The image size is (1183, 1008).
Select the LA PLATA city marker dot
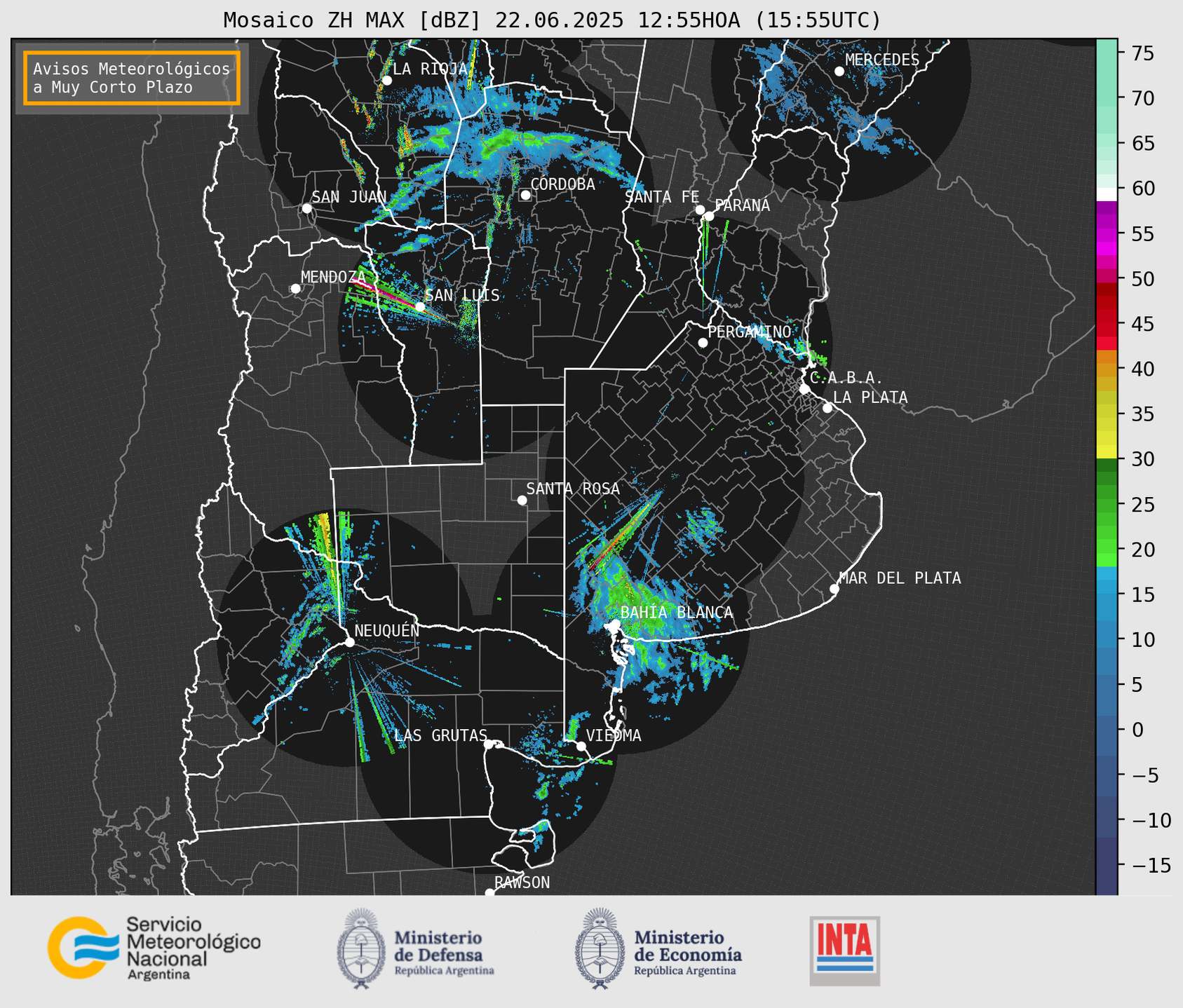[x=827, y=408]
